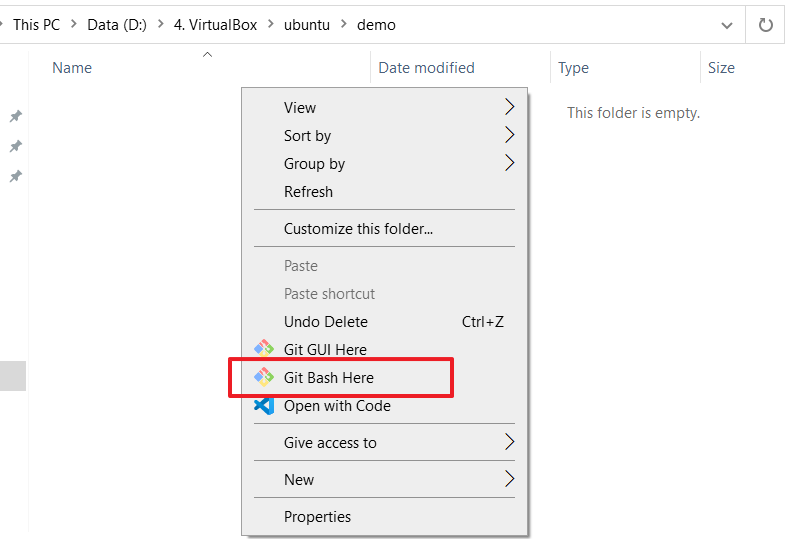Image resolution: width=787 pixels, height=539 pixels.
Task: Open the address bar history dropdown
Action: point(727,25)
